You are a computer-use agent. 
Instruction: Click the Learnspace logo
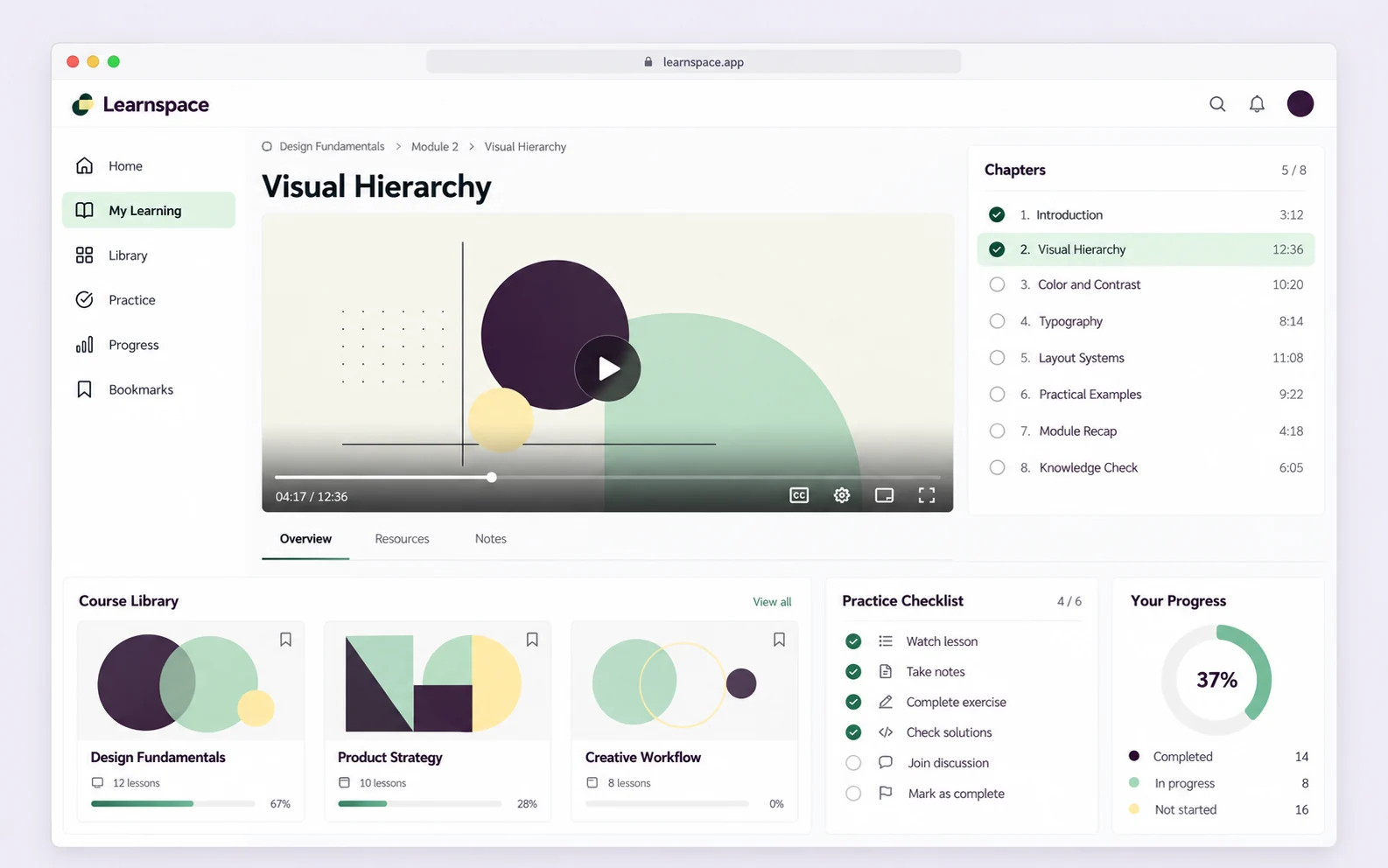point(141,105)
